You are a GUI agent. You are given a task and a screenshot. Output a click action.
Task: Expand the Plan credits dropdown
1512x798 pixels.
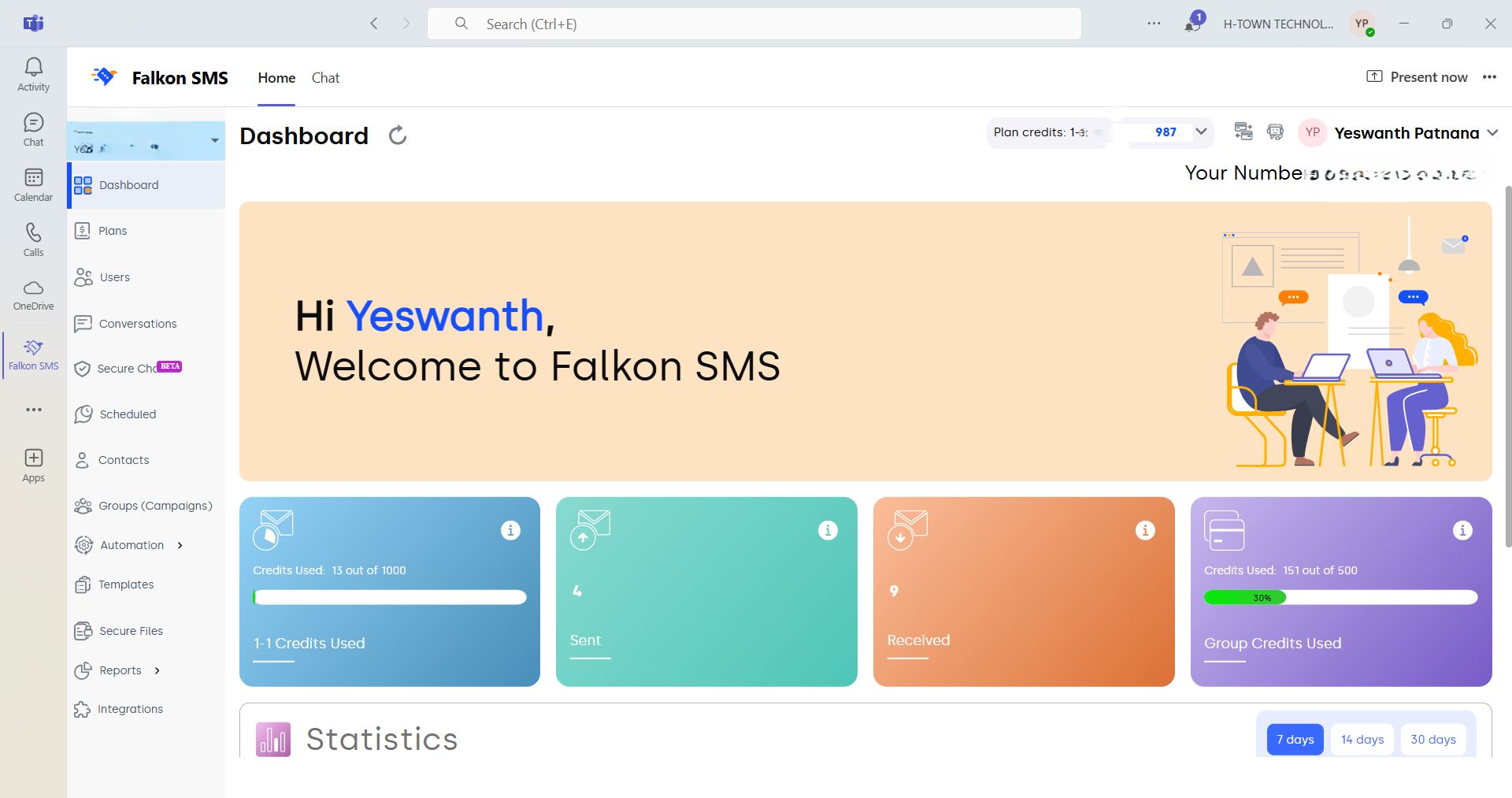click(x=1201, y=132)
